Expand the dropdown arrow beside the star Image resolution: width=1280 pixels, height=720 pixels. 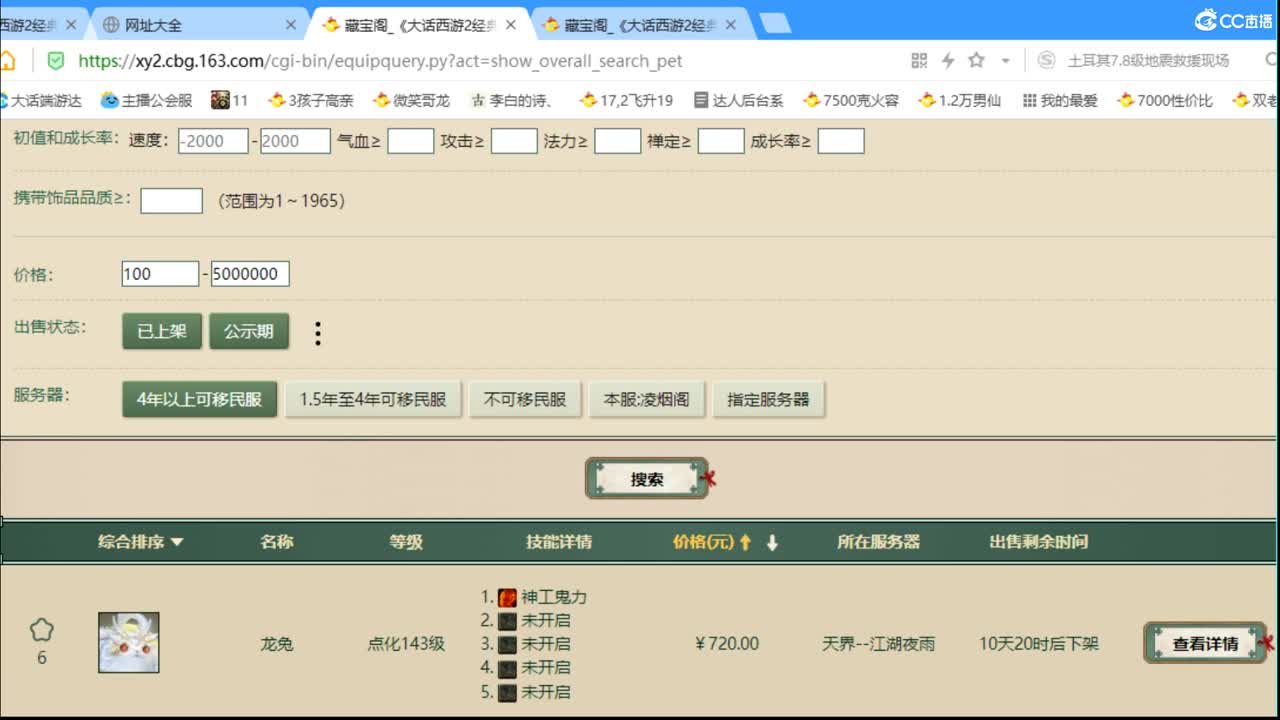tap(1005, 62)
